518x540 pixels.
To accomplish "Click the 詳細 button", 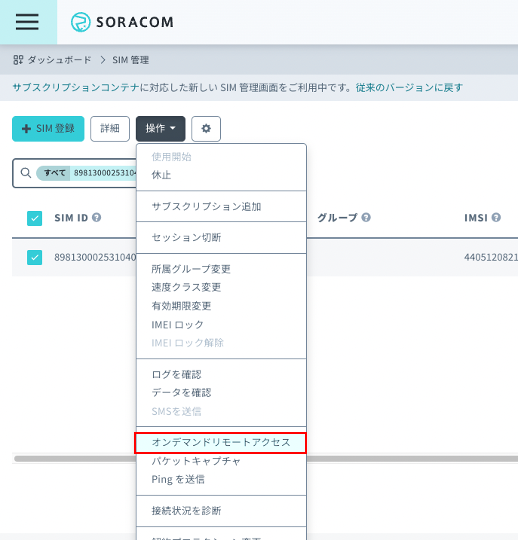I will coord(110,129).
